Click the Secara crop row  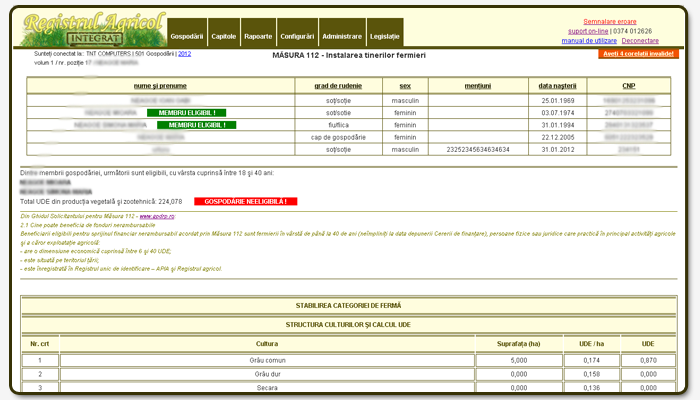pyautogui.click(x=349, y=387)
